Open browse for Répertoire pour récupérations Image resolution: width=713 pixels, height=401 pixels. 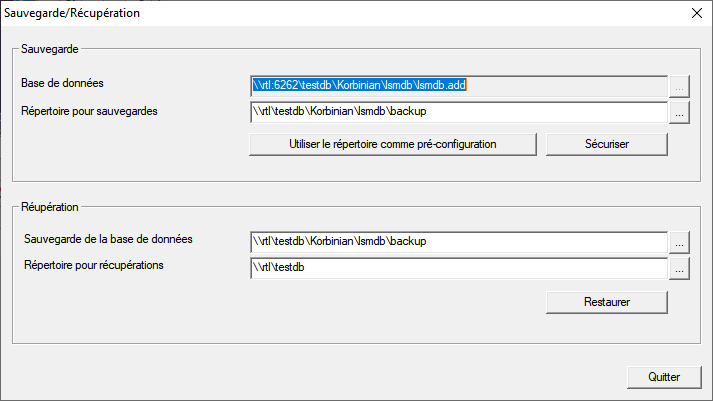point(680,268)
